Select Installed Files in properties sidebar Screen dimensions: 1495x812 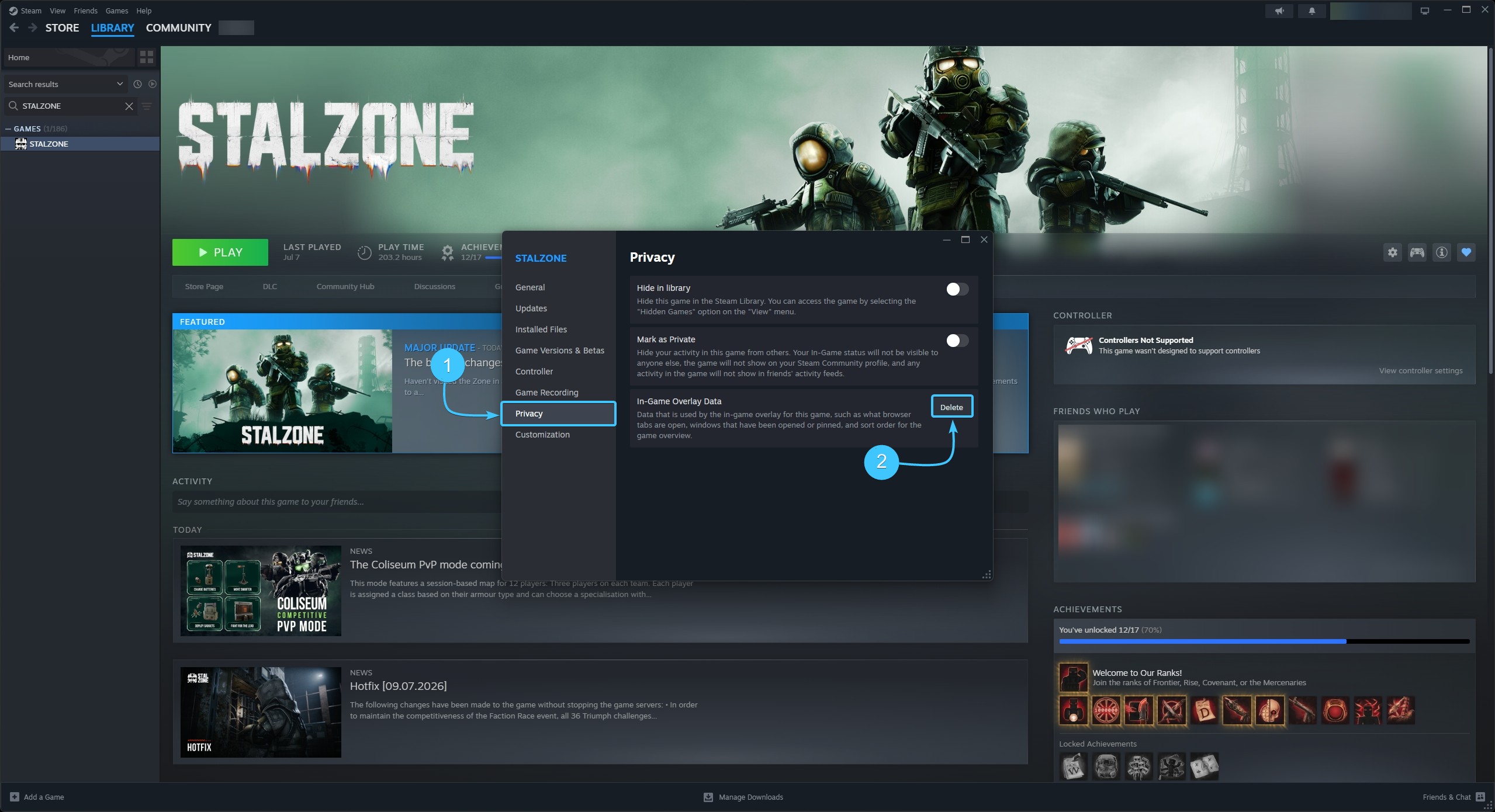(558, 329)
